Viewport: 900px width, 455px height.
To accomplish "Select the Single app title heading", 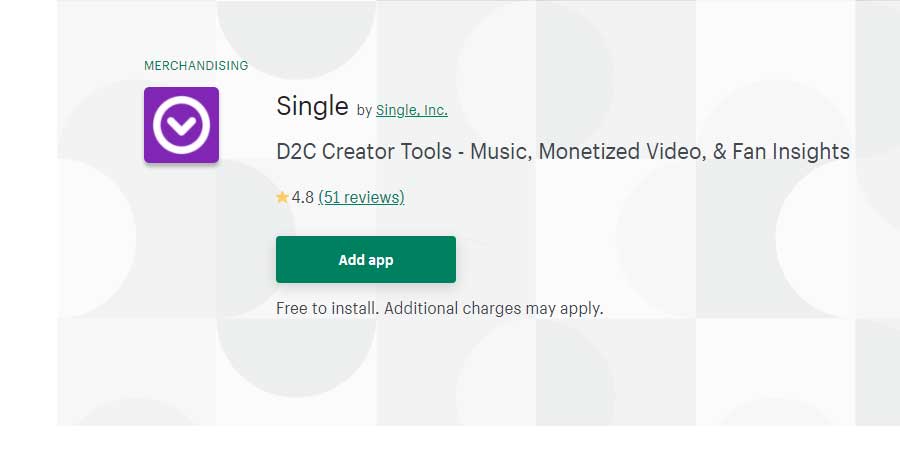I will pyautogui.click(x=312, y=106).
